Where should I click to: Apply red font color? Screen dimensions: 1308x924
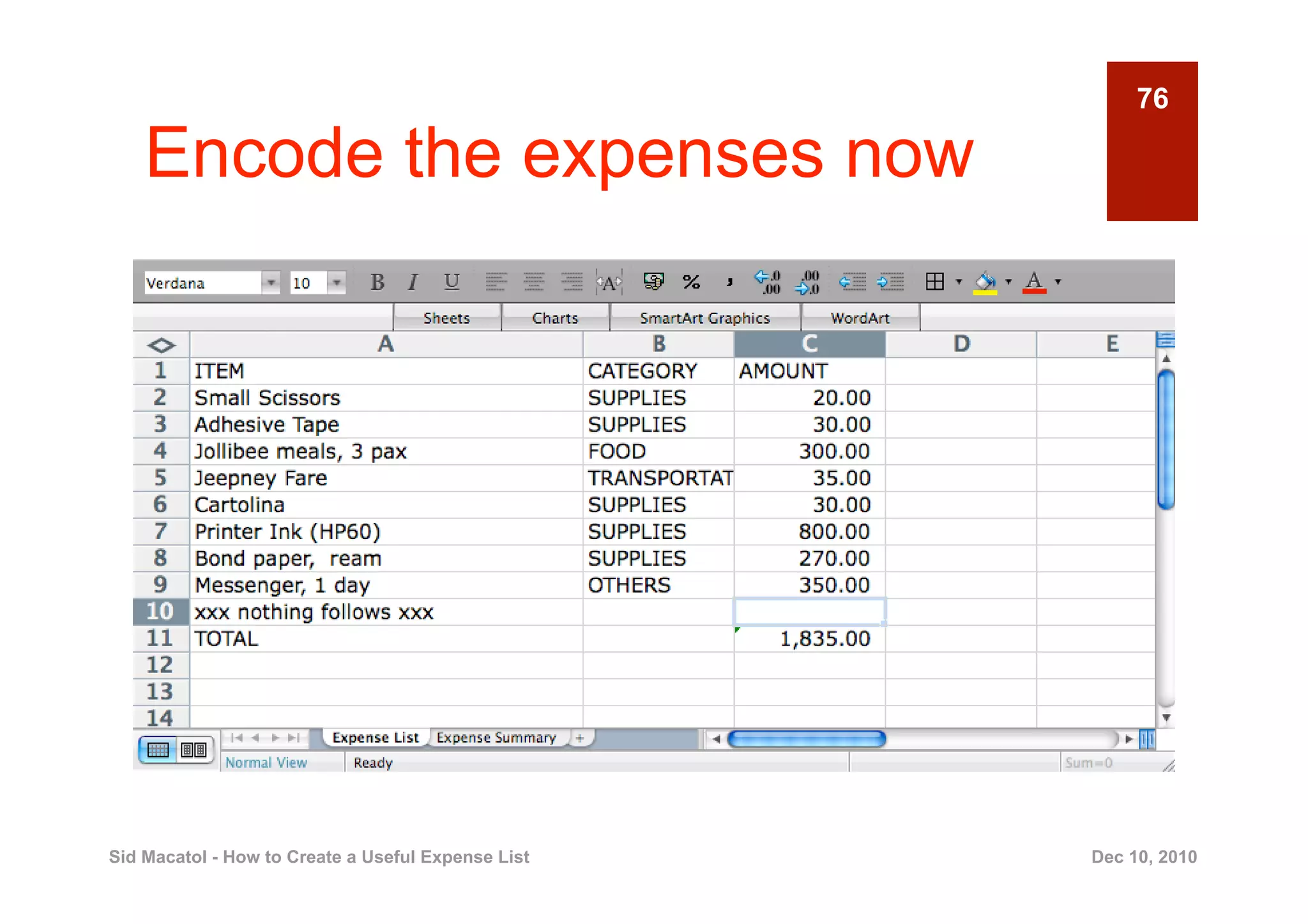click(x=1034, y=282)
